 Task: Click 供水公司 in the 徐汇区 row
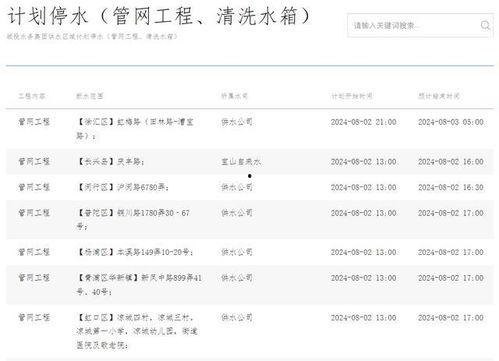237,122
